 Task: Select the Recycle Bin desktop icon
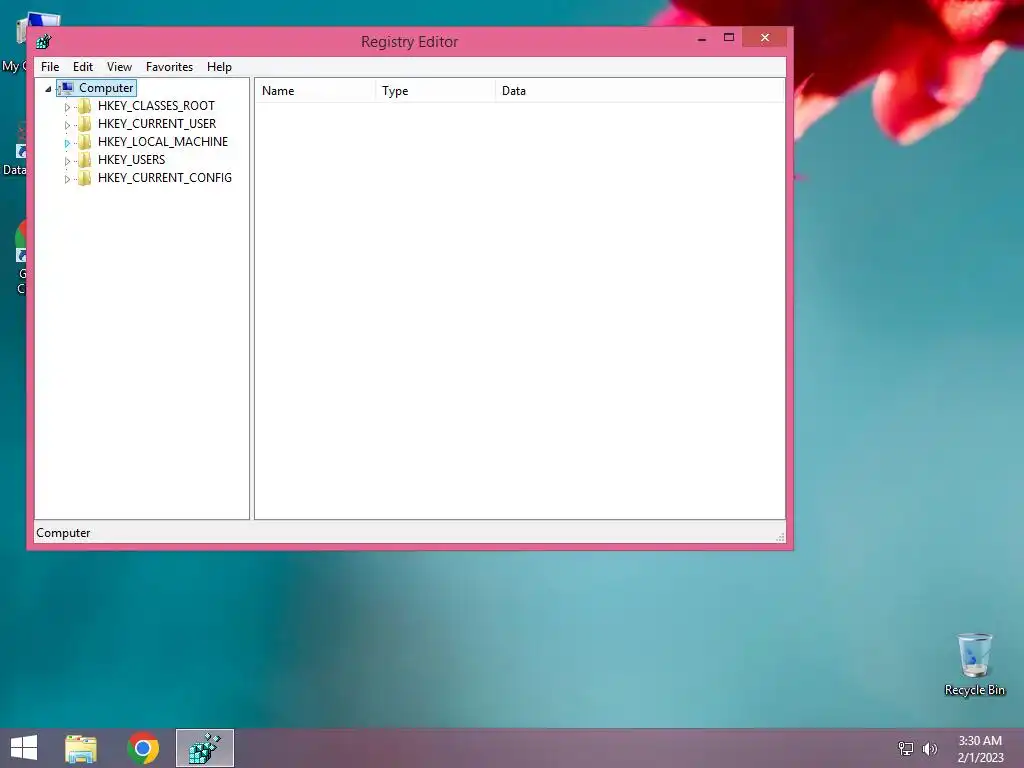point(974,665)
